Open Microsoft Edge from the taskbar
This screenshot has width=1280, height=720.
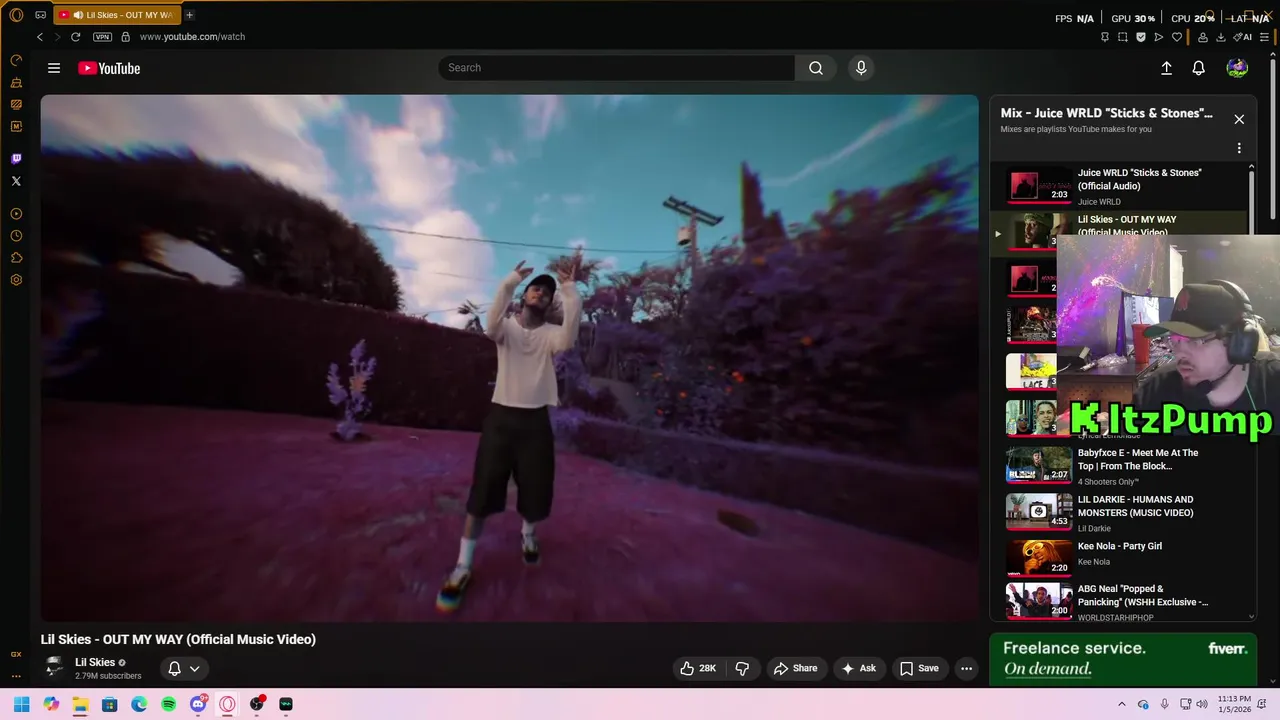(139, 704)
